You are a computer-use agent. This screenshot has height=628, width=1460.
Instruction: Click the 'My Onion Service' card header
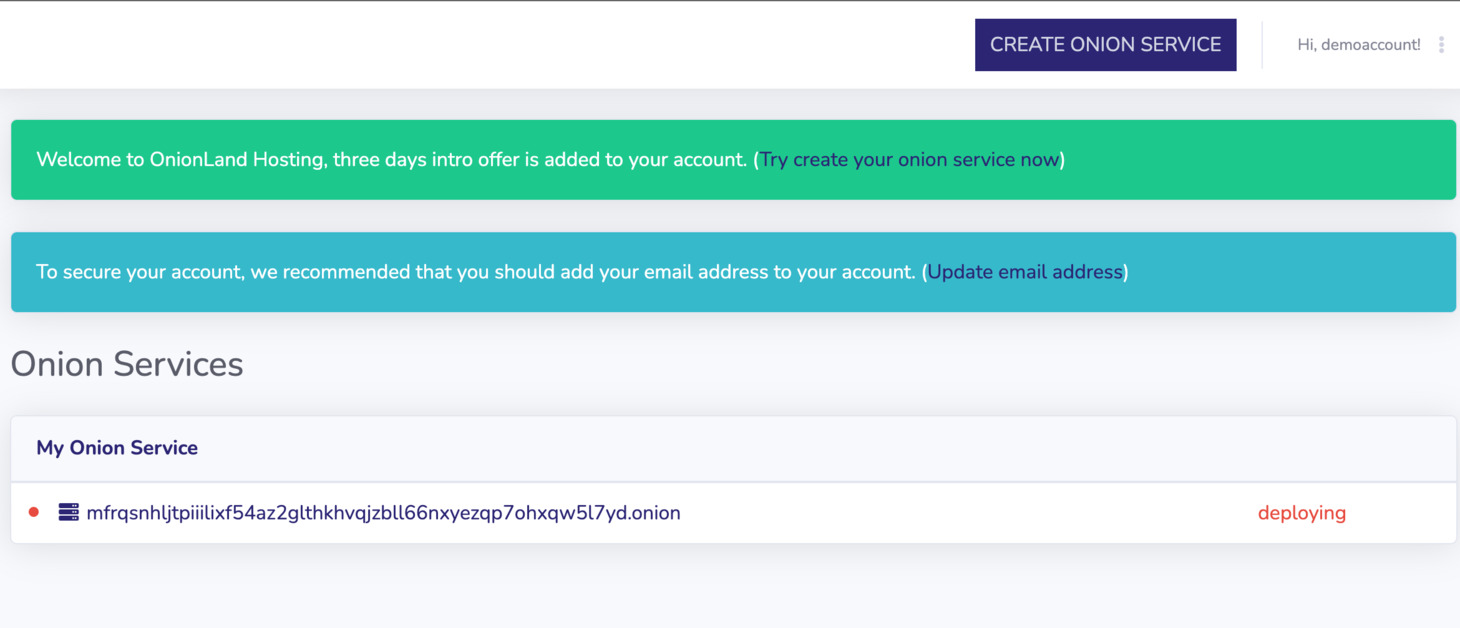[x=733, y=448]
